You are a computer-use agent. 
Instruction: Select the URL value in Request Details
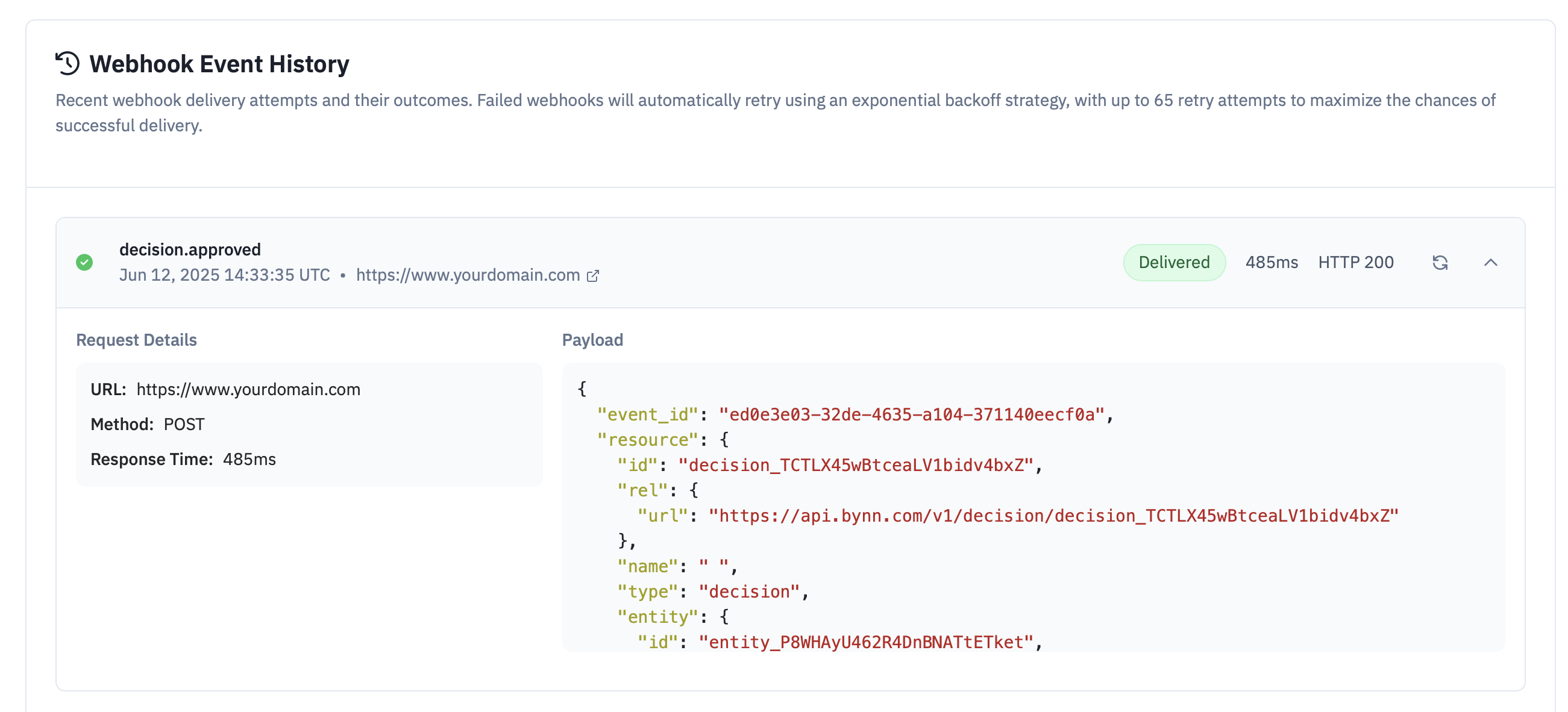coord(248,390)
